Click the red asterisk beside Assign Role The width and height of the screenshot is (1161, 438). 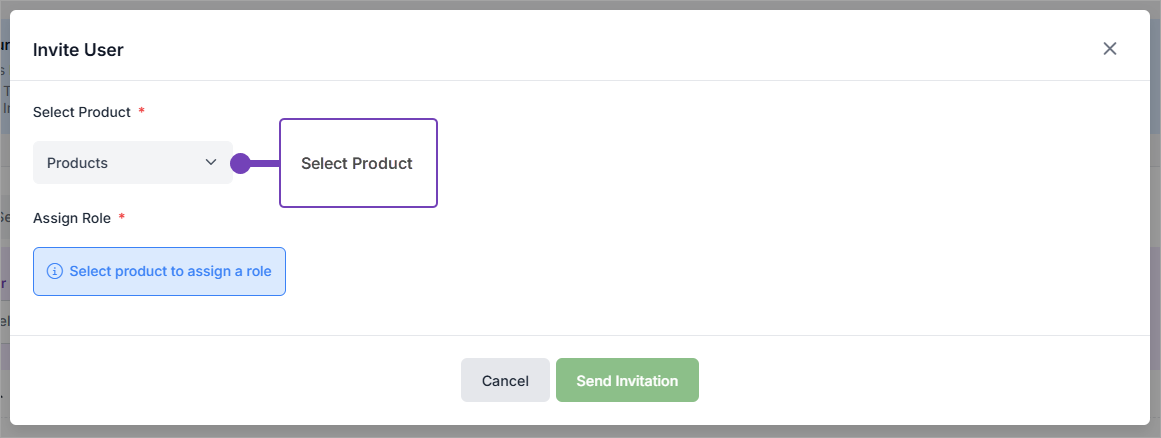coord(122,218)
